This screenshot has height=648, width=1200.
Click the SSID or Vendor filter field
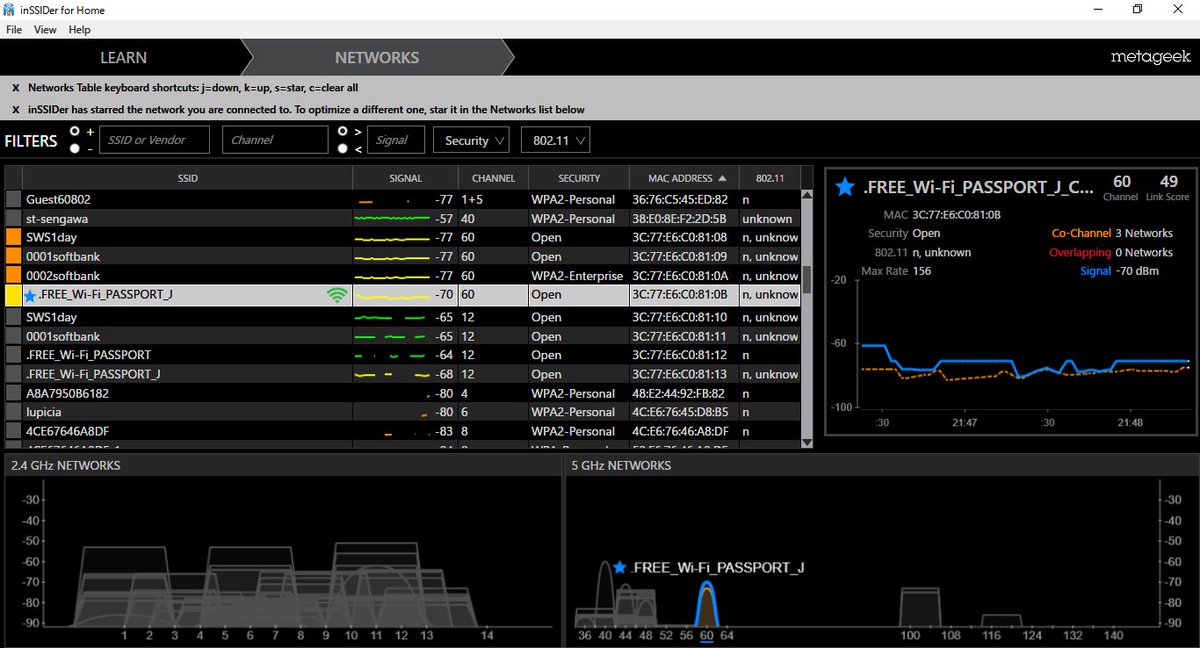point(154,140)
